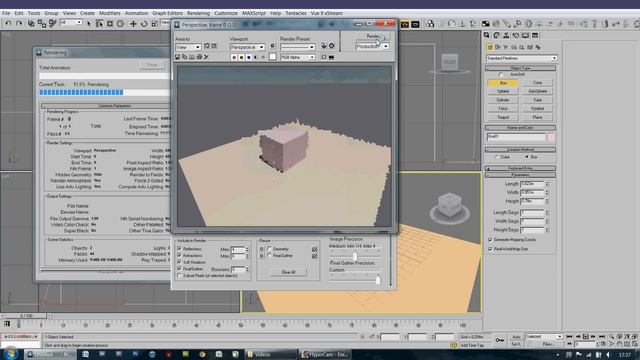Select the Select and Move tool
The image size is (640, 360).
tap(133, 24)
